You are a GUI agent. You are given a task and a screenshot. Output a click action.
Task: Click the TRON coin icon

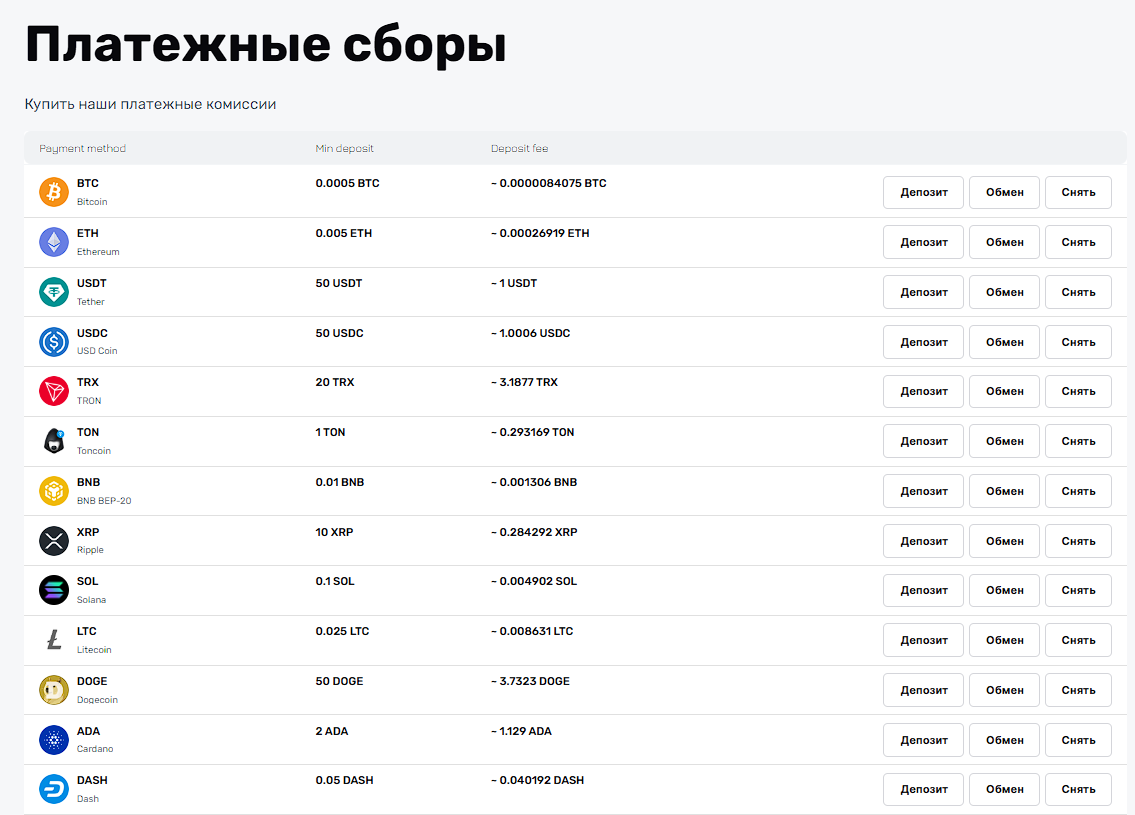click(54, 391)
